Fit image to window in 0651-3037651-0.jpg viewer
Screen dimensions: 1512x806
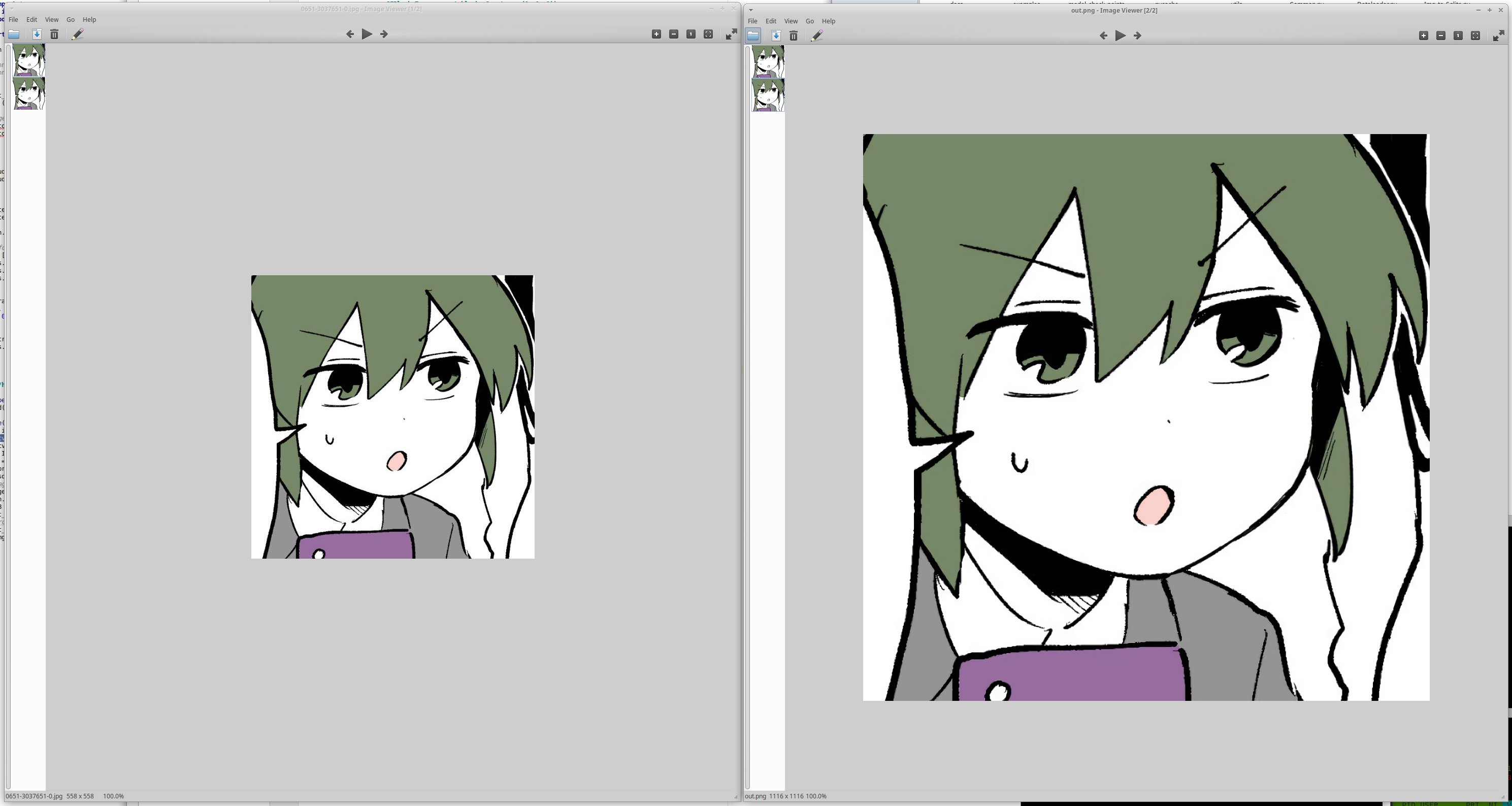tap(708, 35)
